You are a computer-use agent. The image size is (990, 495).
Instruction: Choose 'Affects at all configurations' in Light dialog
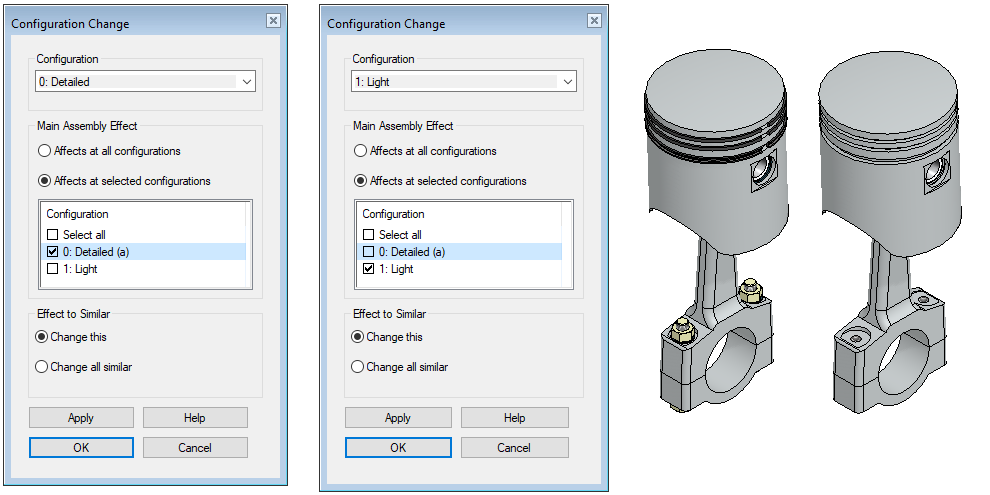[x=360, y=151]
